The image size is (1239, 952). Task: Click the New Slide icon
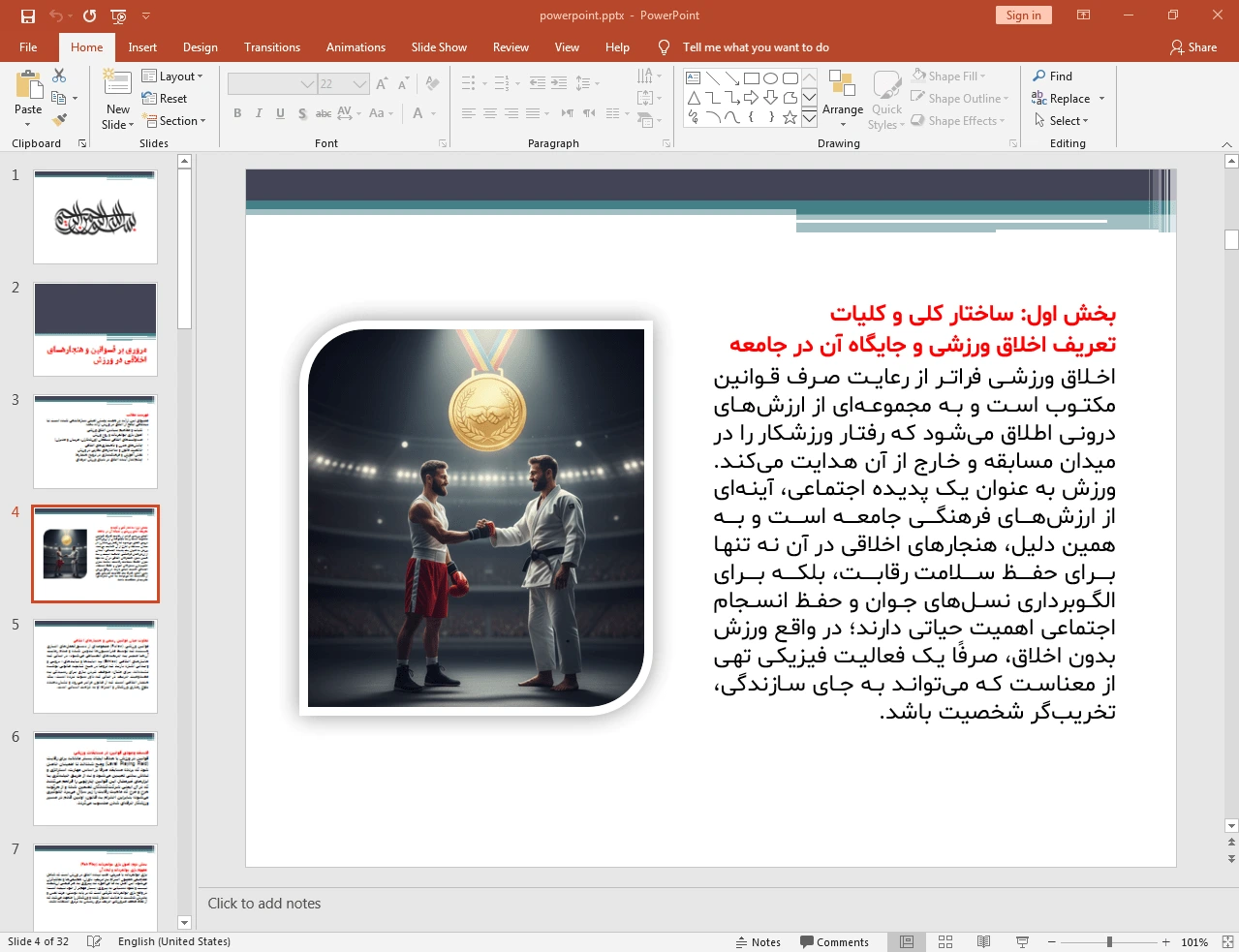point(117,82)
